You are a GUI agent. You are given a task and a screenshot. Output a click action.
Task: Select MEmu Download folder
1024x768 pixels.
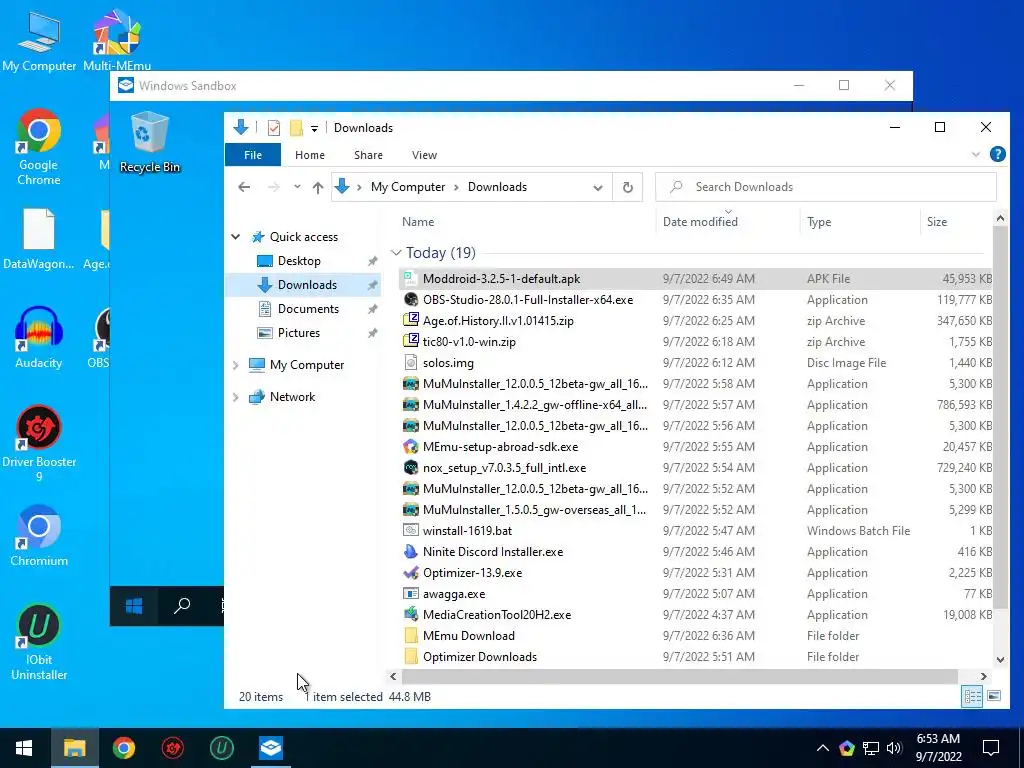pyautogui.click(x=696, y=635)
